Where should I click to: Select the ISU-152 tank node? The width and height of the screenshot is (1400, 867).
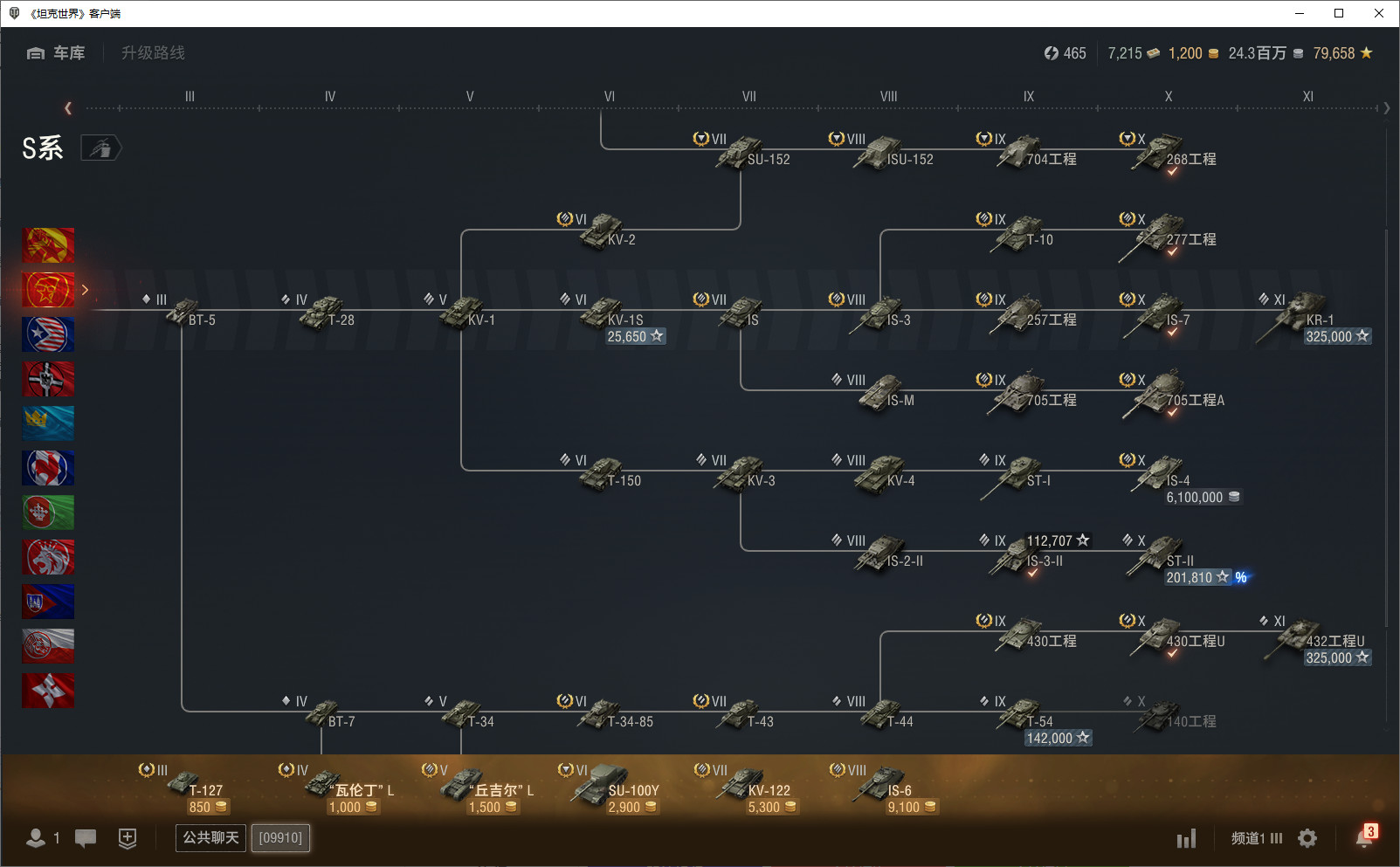tap(882, 152)
